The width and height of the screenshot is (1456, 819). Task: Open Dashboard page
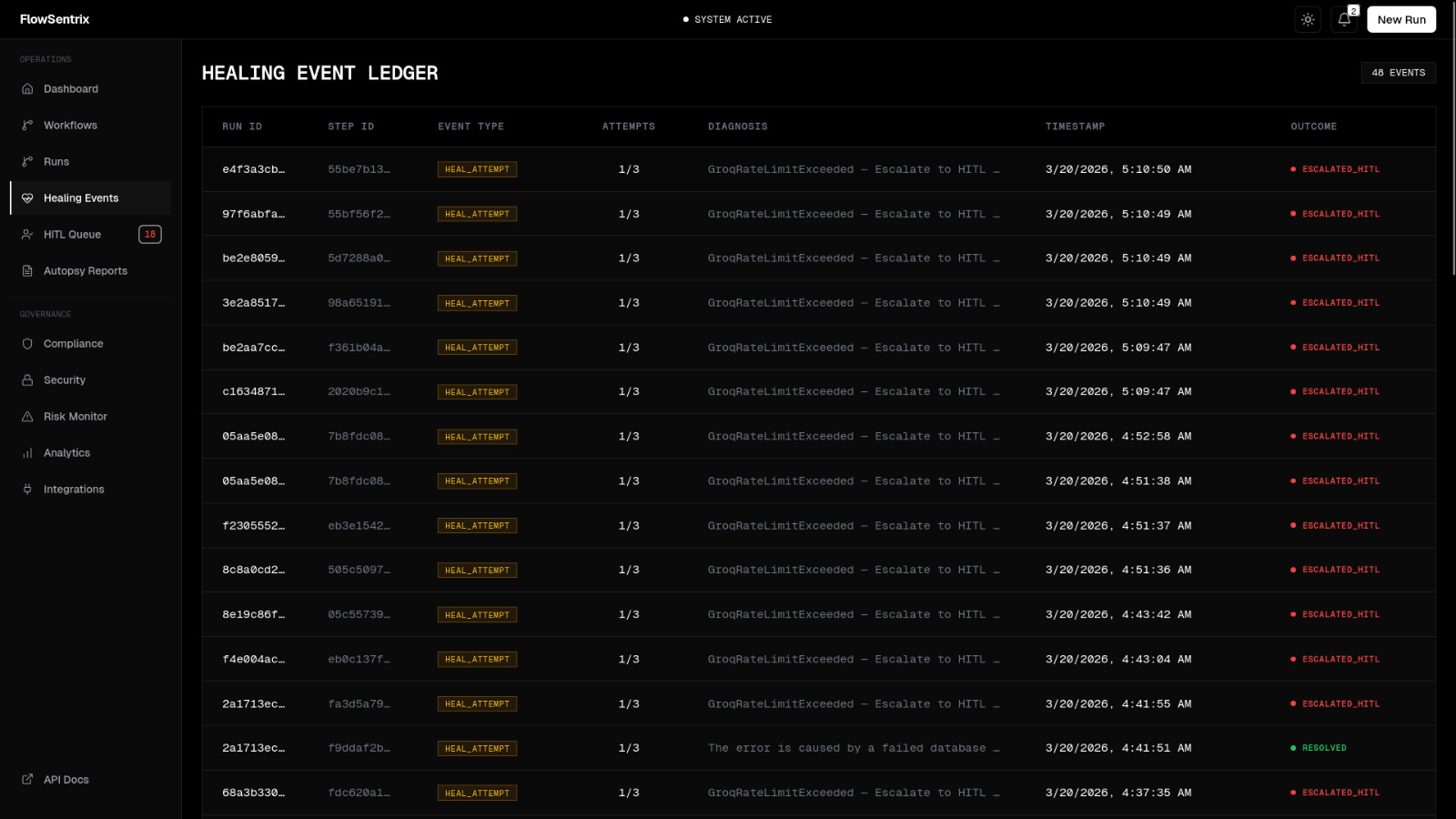point(90,89)
